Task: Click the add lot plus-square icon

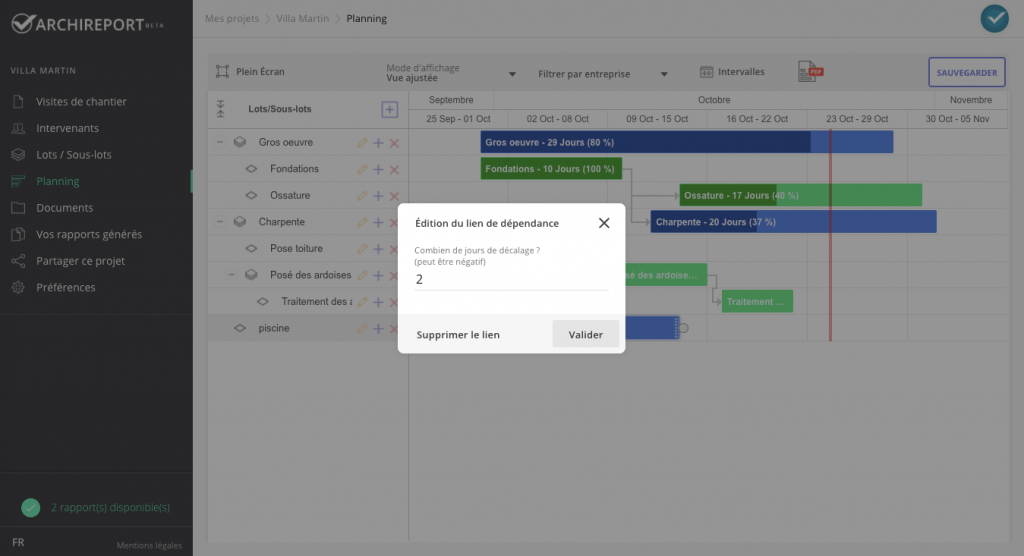Action: [x=389, y=110]
